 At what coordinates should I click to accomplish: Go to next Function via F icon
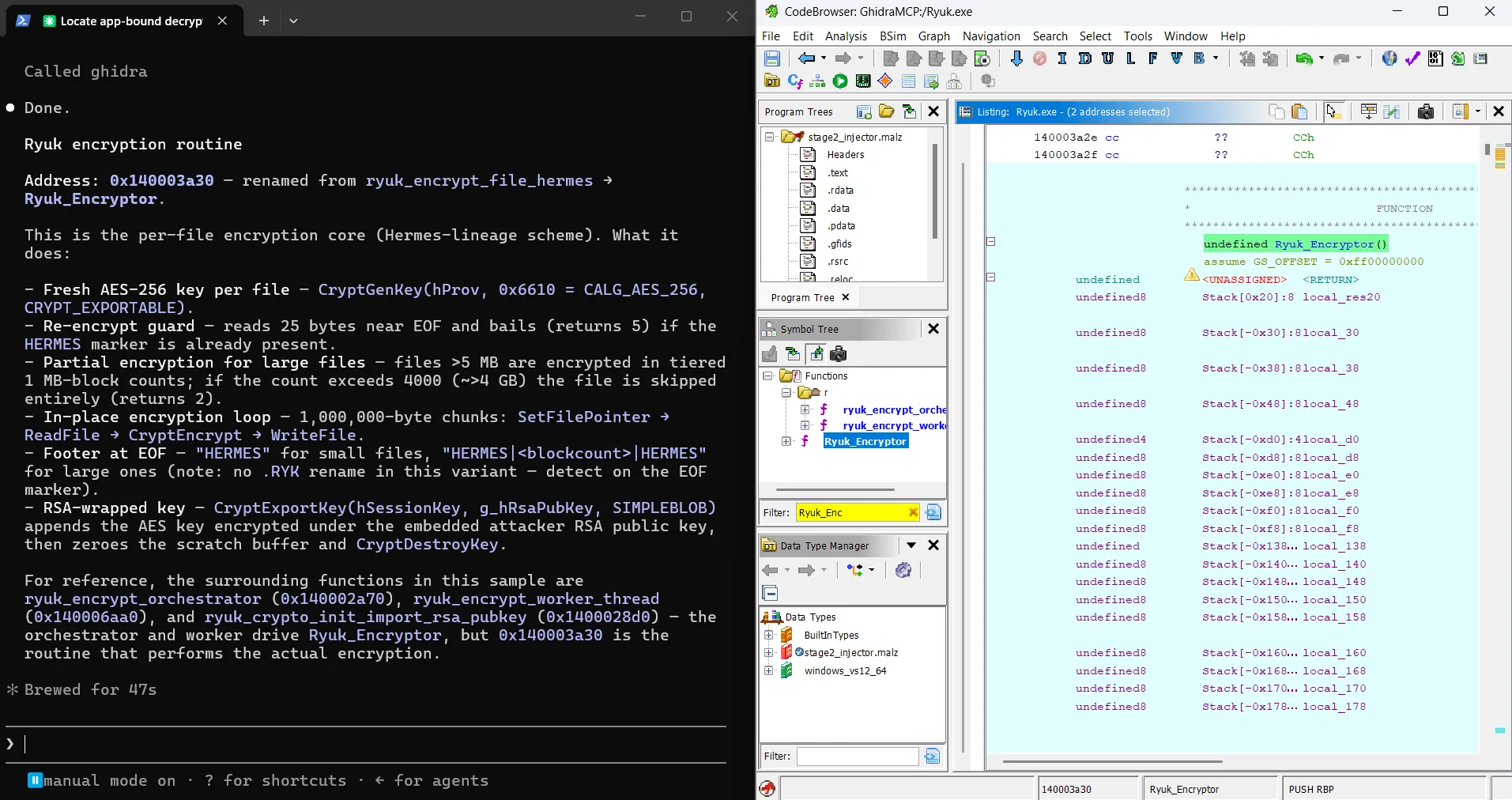tap(1153, 58)
